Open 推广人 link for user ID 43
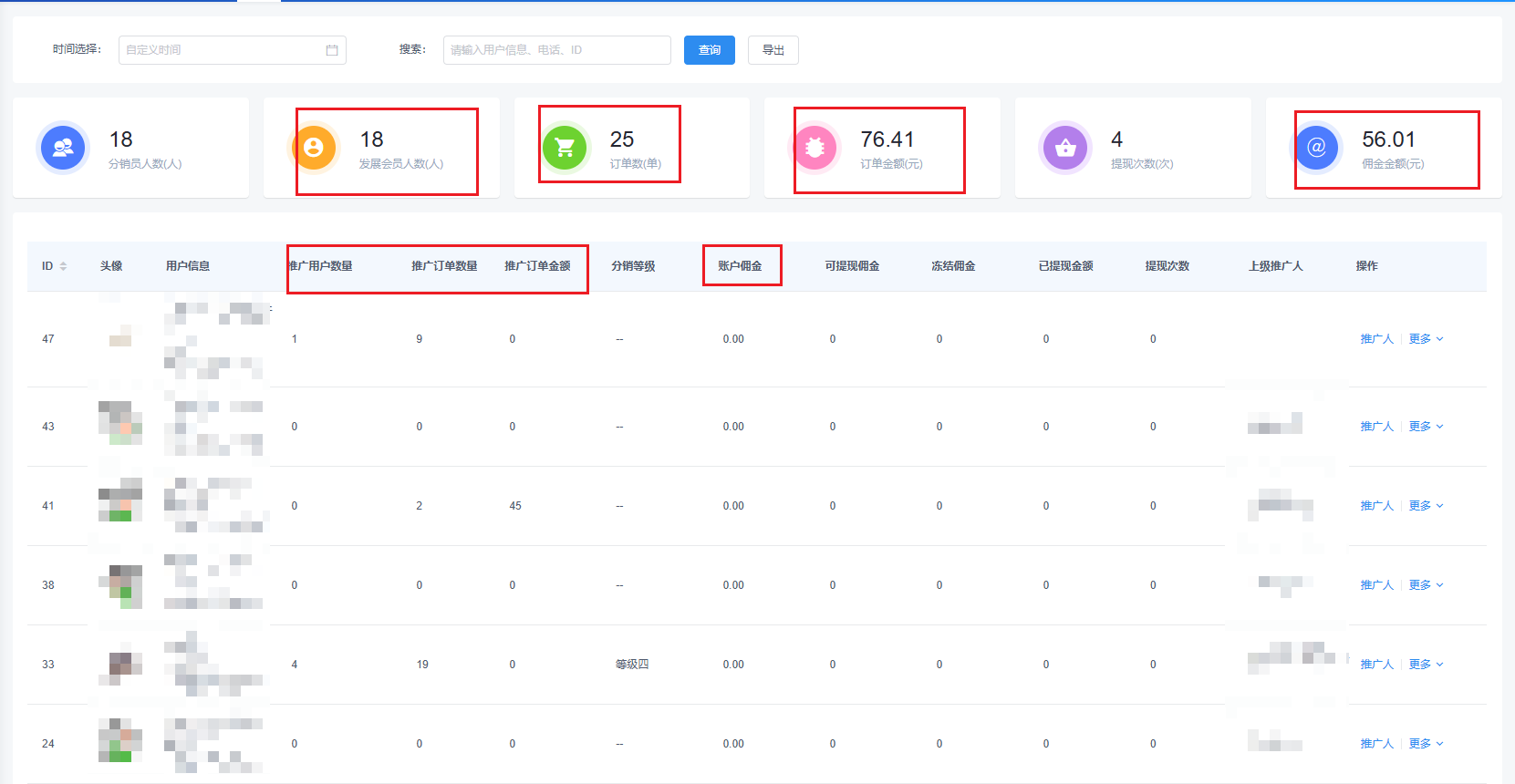The width and height of the screenshot is (1515, 784). pyautogui.click(x=1376, y=427)
